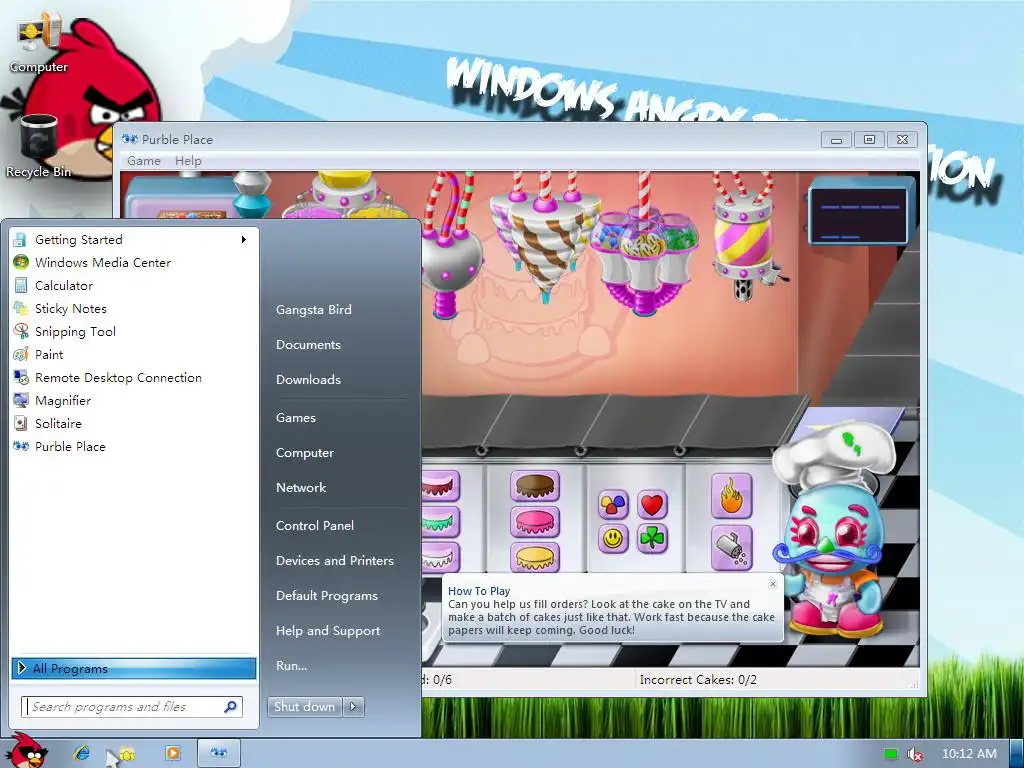Activate the flame topping button
This screenshot has height=768, width=1024.
[x=731, y=496]
